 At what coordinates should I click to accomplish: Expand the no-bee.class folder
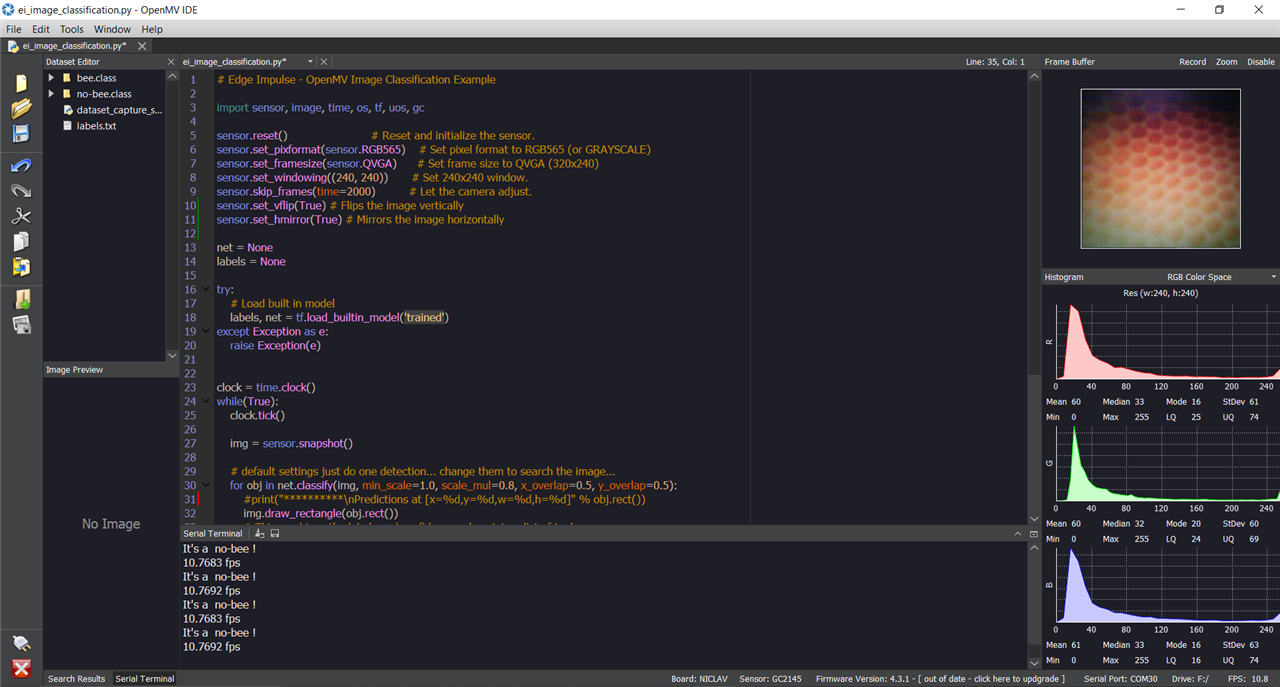[52, 94]
